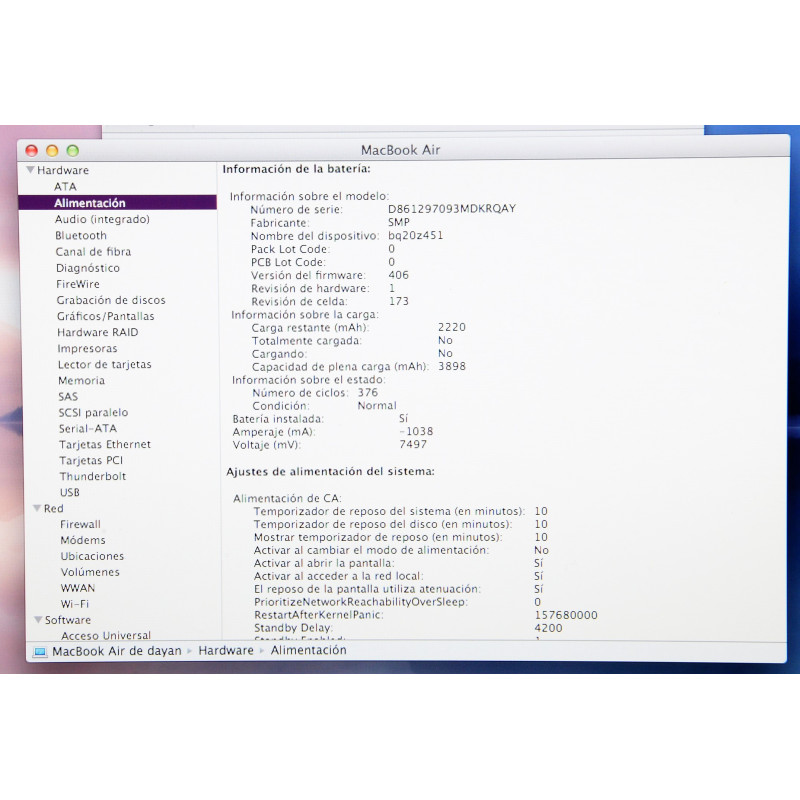Show Thunderbolt device information

92,476
